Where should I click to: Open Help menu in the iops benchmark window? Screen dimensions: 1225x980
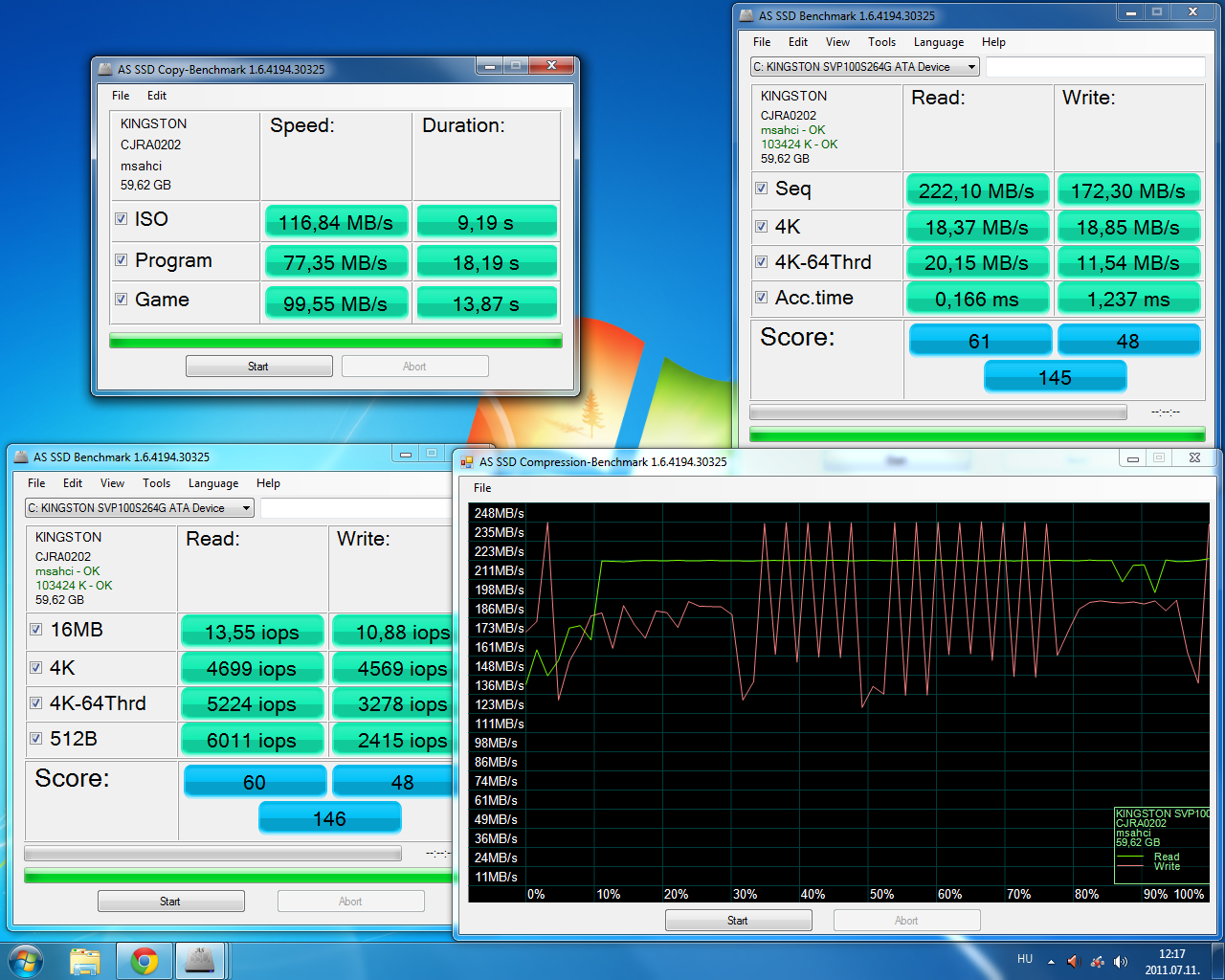(268, 483)
